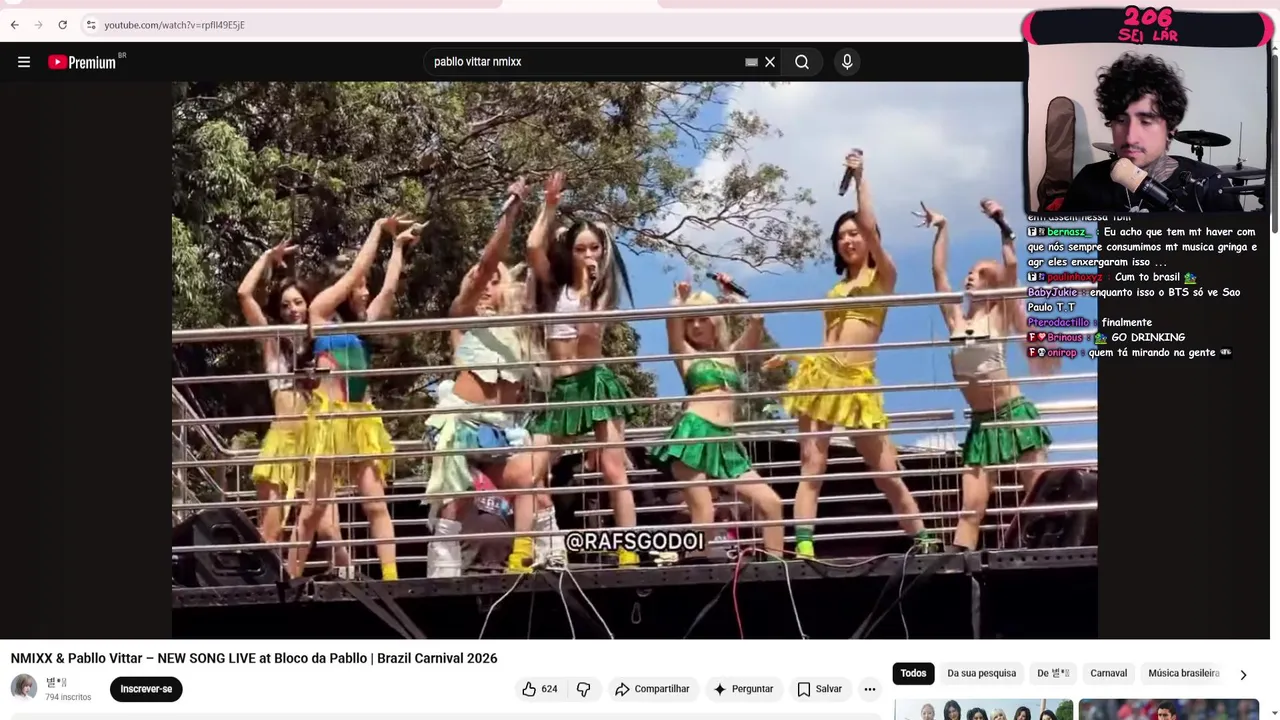Select the Carnaval filter chip
Viewport: 1280px width, 720px height.
[1108, 673]
